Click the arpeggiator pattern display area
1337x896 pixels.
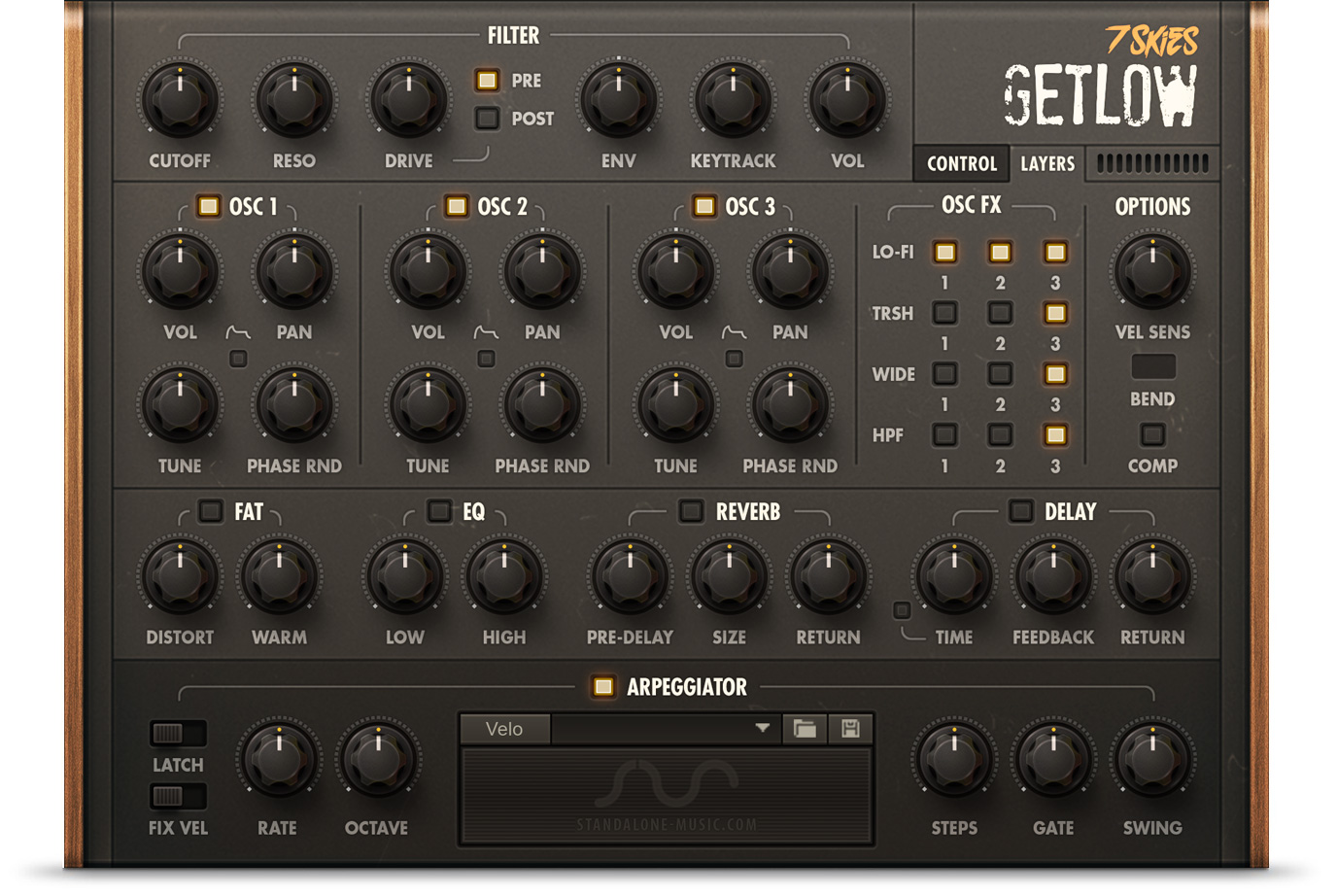point(667,795)
